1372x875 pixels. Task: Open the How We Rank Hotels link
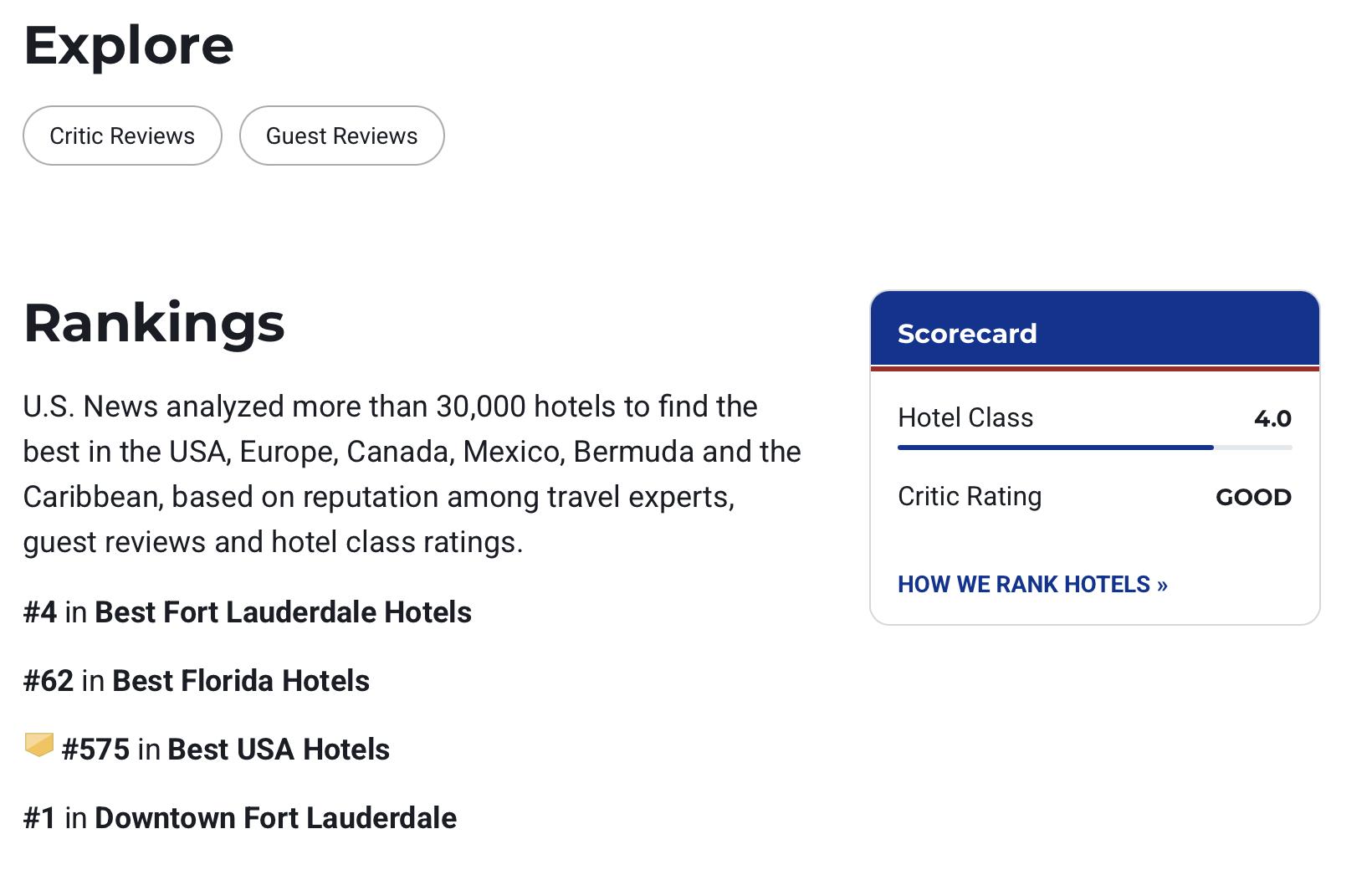tap(1032, 584)
